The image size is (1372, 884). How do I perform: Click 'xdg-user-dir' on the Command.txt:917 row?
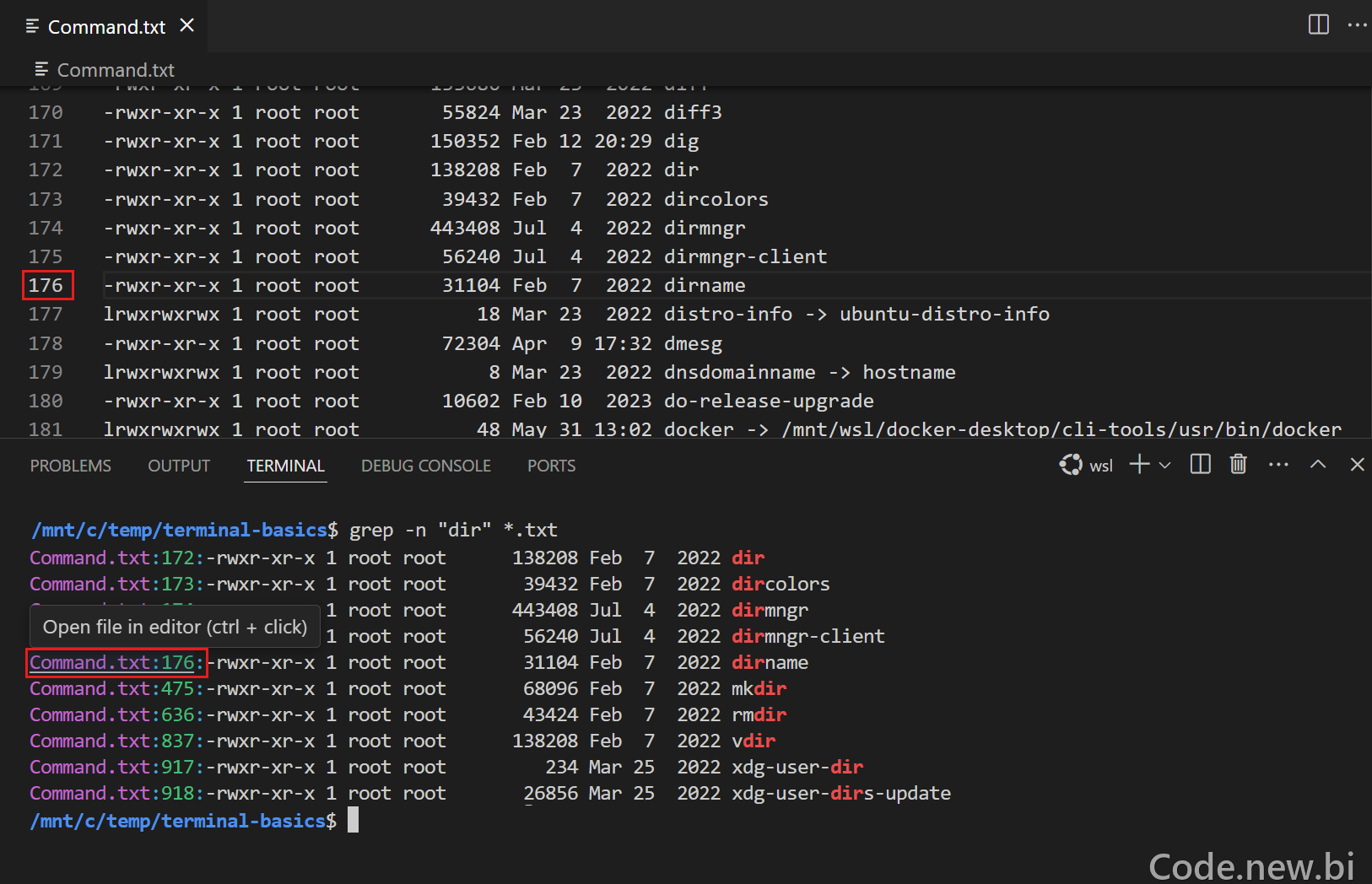point(797,767)
